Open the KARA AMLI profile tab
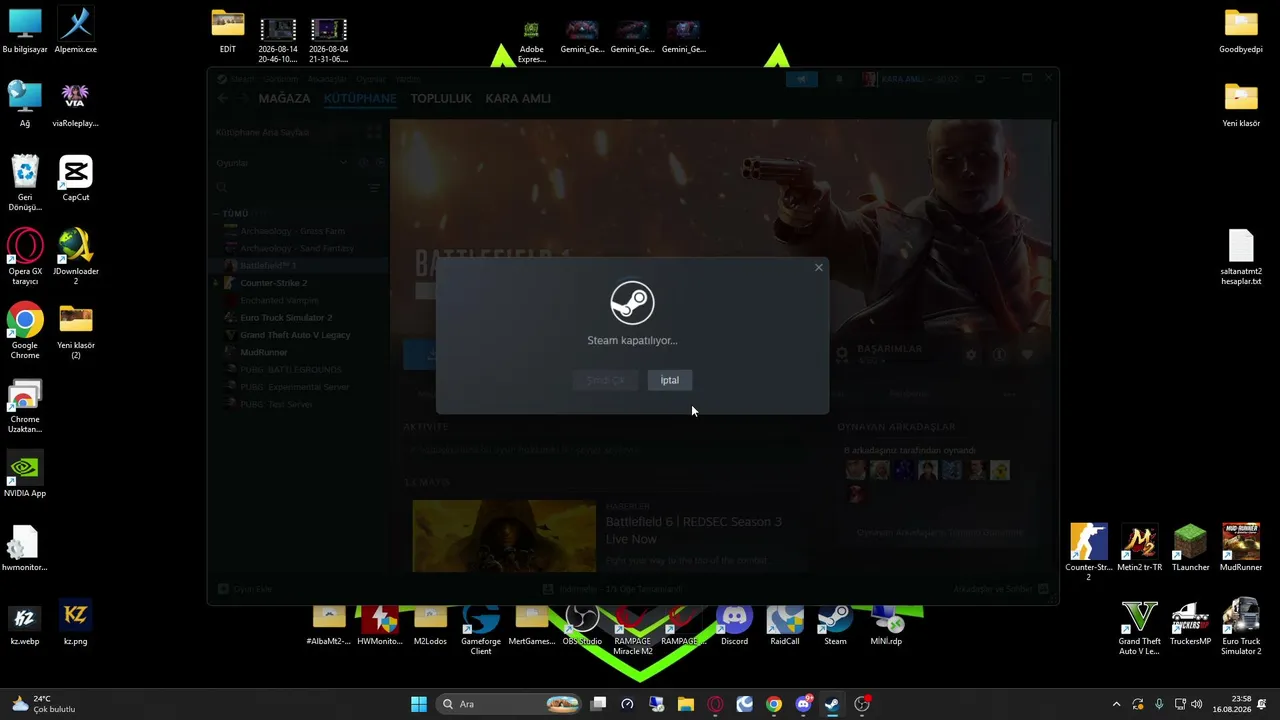Image resolution: width=1280 pixels, height=720 pixels. click(518, 98)
